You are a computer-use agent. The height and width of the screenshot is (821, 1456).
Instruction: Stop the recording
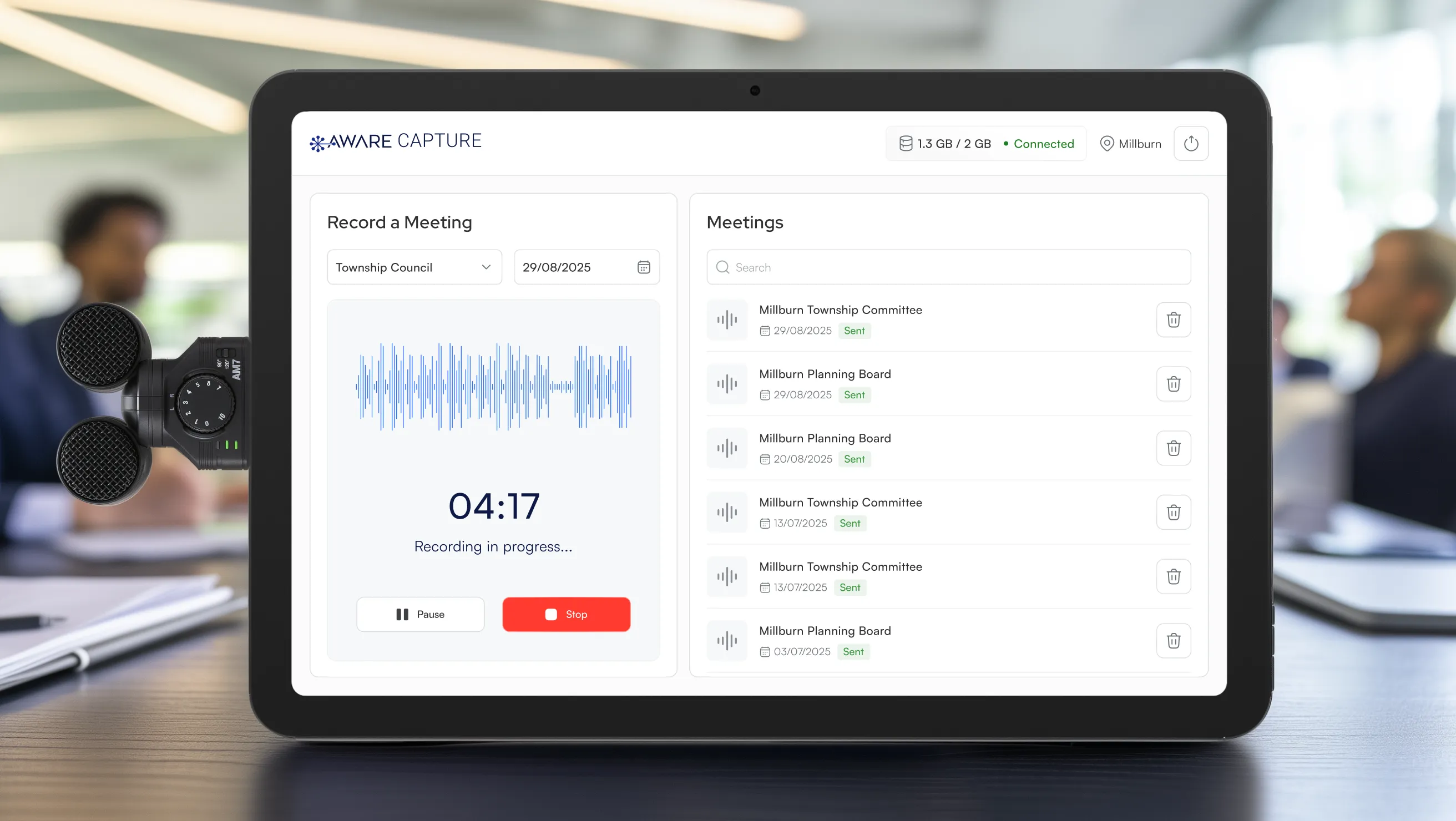(566, 614)
